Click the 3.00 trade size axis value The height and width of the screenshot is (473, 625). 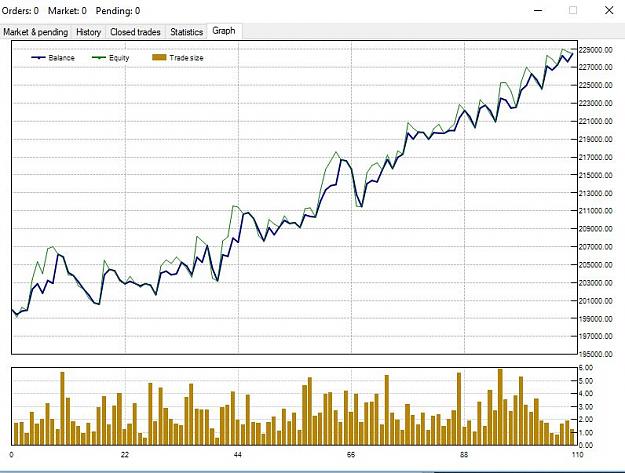[586, 406]
